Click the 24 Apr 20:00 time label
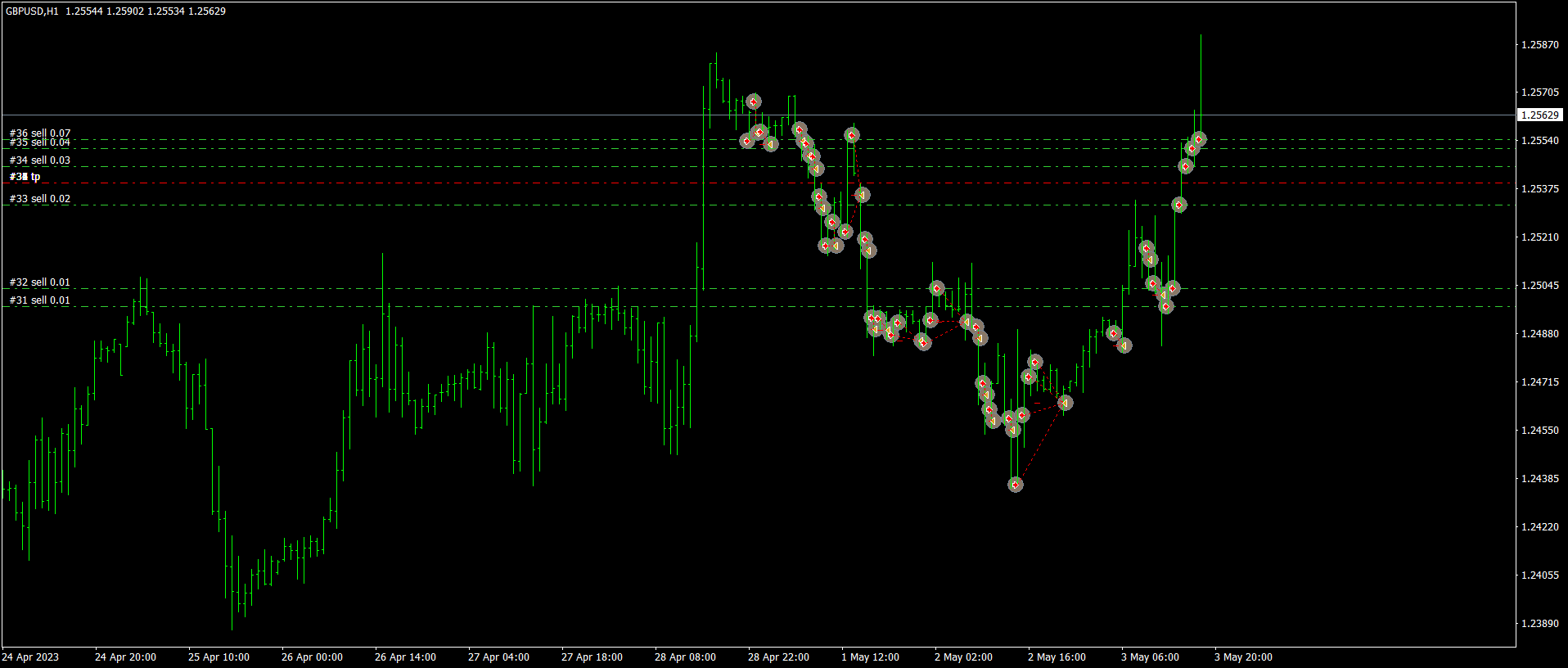Viewport: 1568px width, 668px height. coord(125,657)
